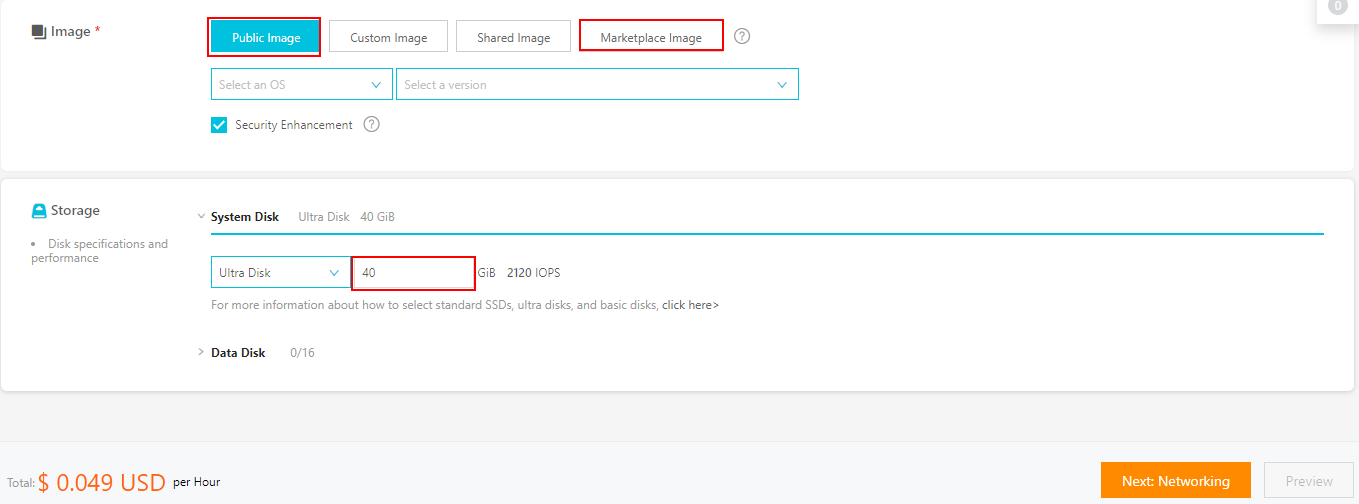The width and height of the screenshot is (1359, 504).
Task: Switch to the Custom Image tab
Action: click(x=388, y=38)
